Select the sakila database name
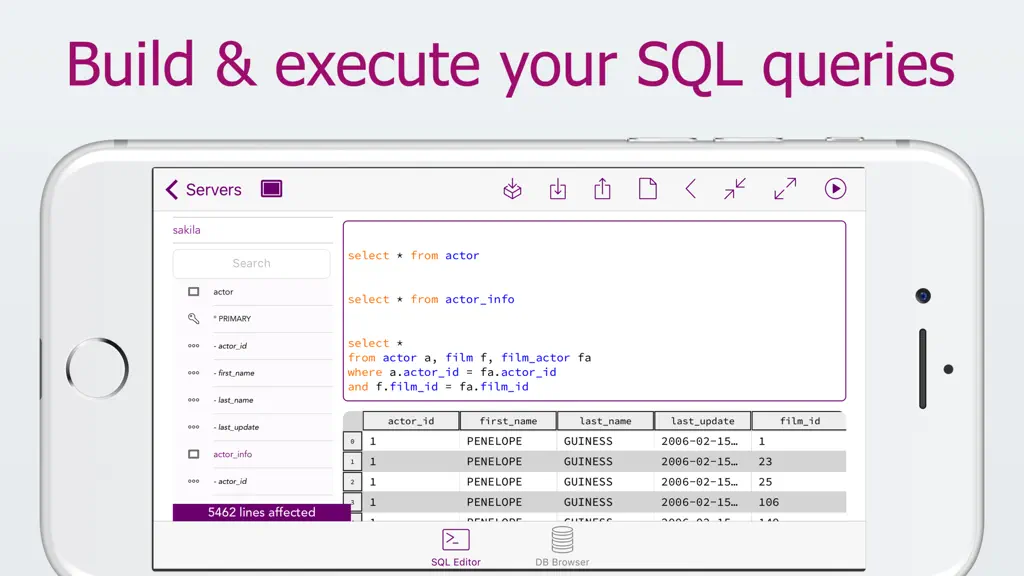 [187, 230]
